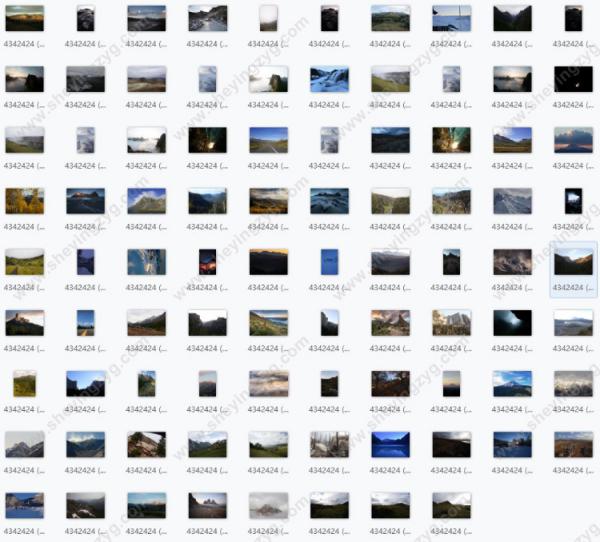The height and width of the screenshot is (542, 600).
Task: Open the winding wet road thumbnail
Action: click(x=207, y=18)
